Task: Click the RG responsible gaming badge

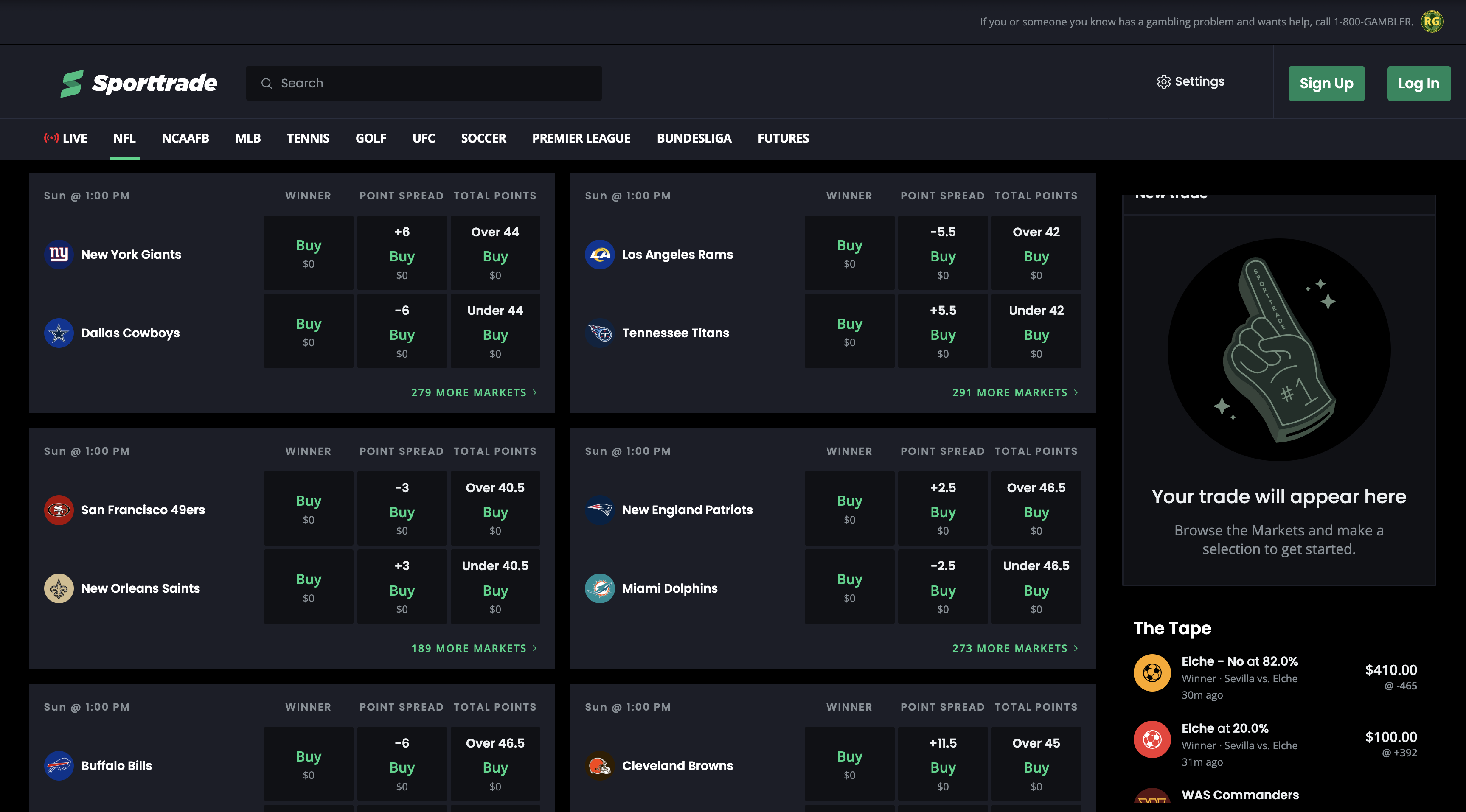Action: [x=1432, y=22]
